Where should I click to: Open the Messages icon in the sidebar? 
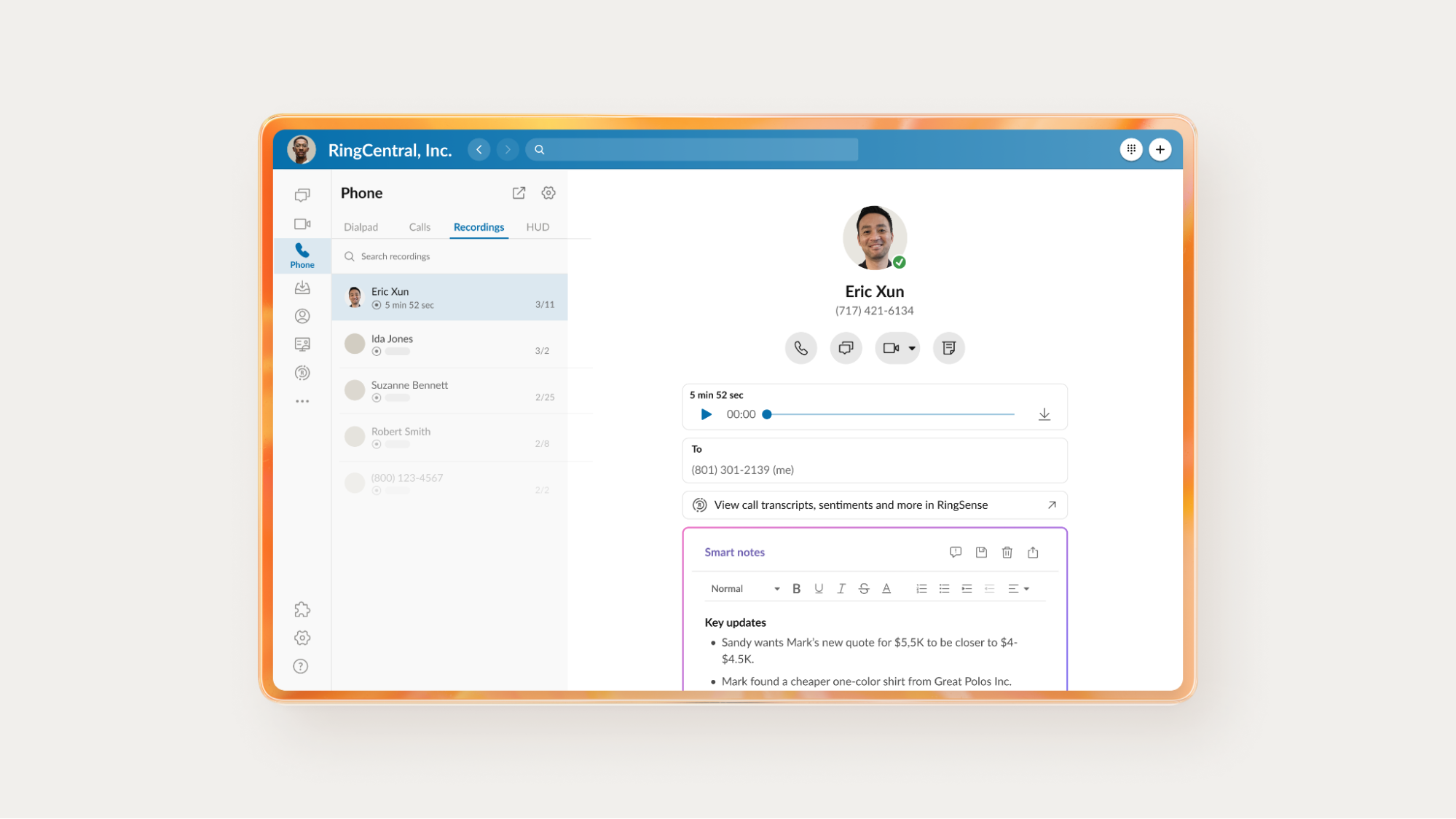point(302,195)
